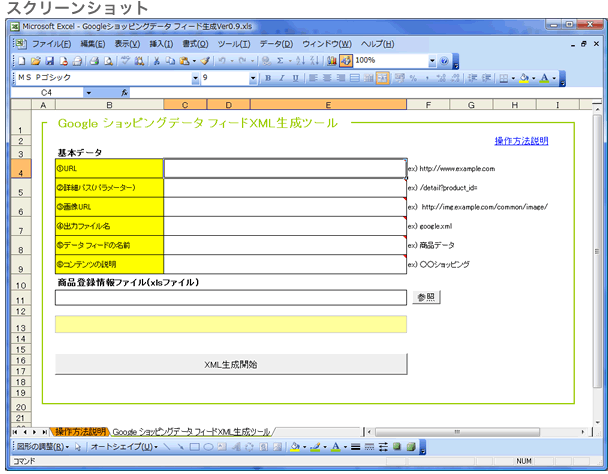Pick the Select Objects arrow tool
This screenshot has height=474, width=608.
[x=78, y=447]
